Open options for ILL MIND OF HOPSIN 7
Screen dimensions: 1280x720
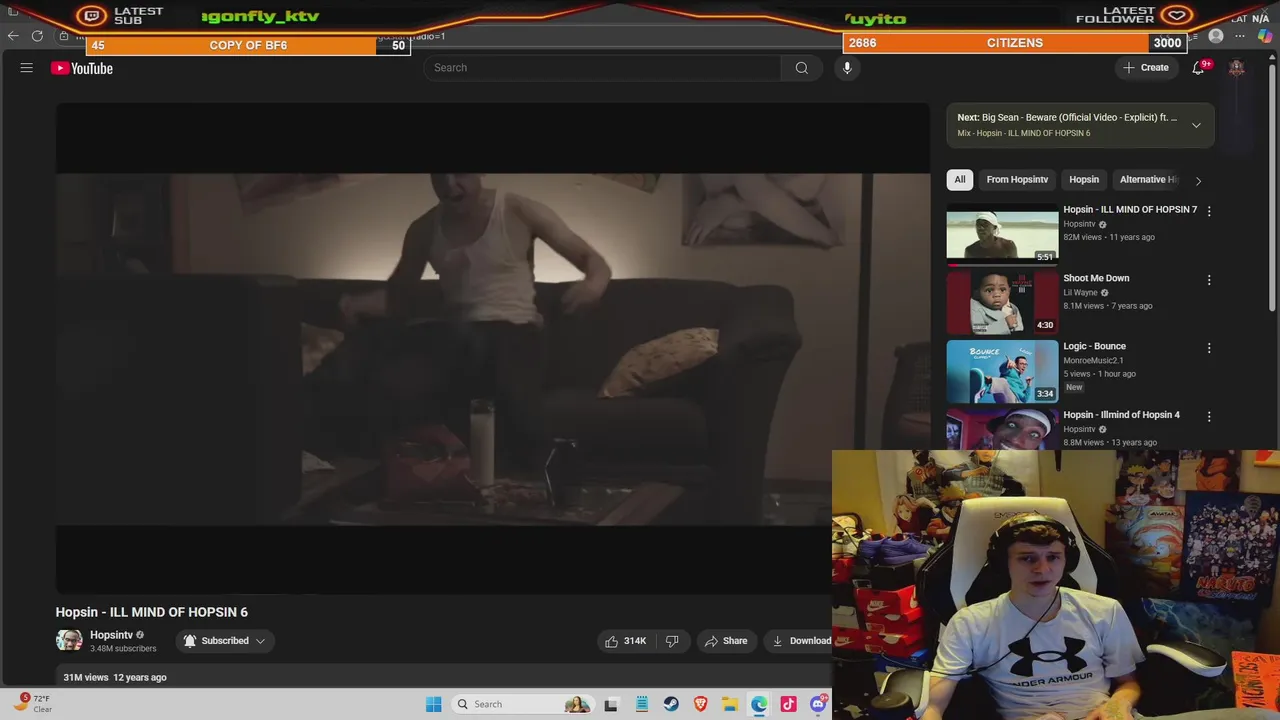coord(1209,211)
